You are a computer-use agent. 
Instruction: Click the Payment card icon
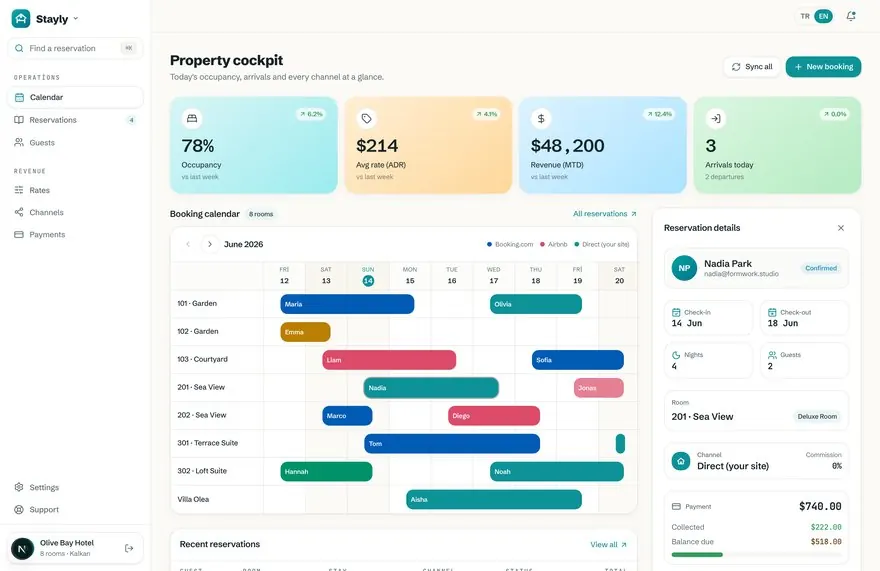[x=676, y=506]
